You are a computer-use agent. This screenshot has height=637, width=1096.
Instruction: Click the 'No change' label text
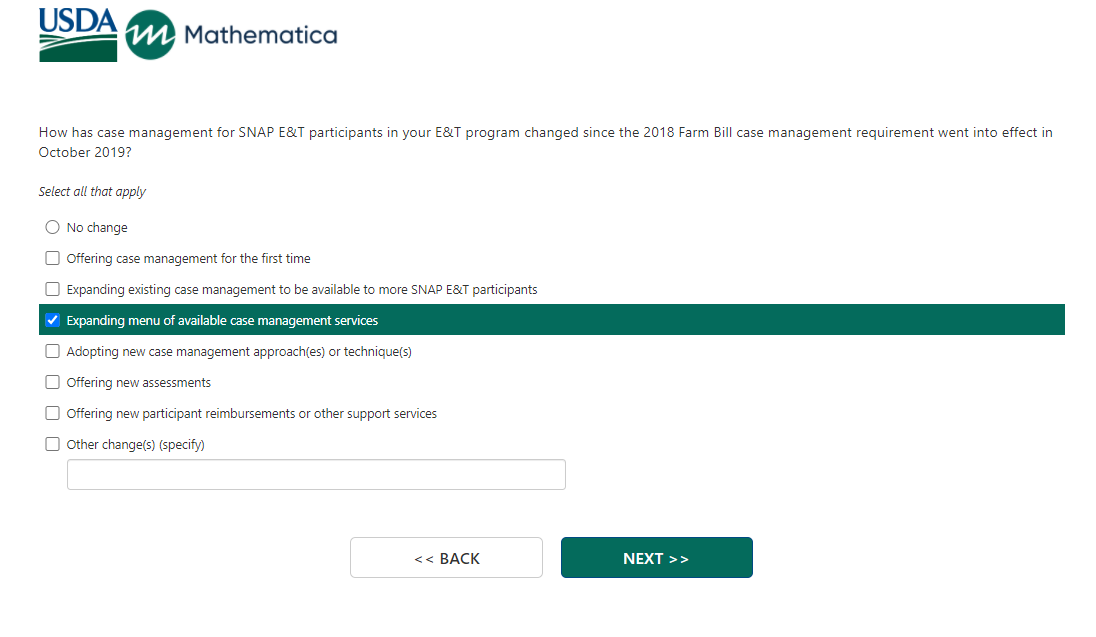(x=97, y=228)
